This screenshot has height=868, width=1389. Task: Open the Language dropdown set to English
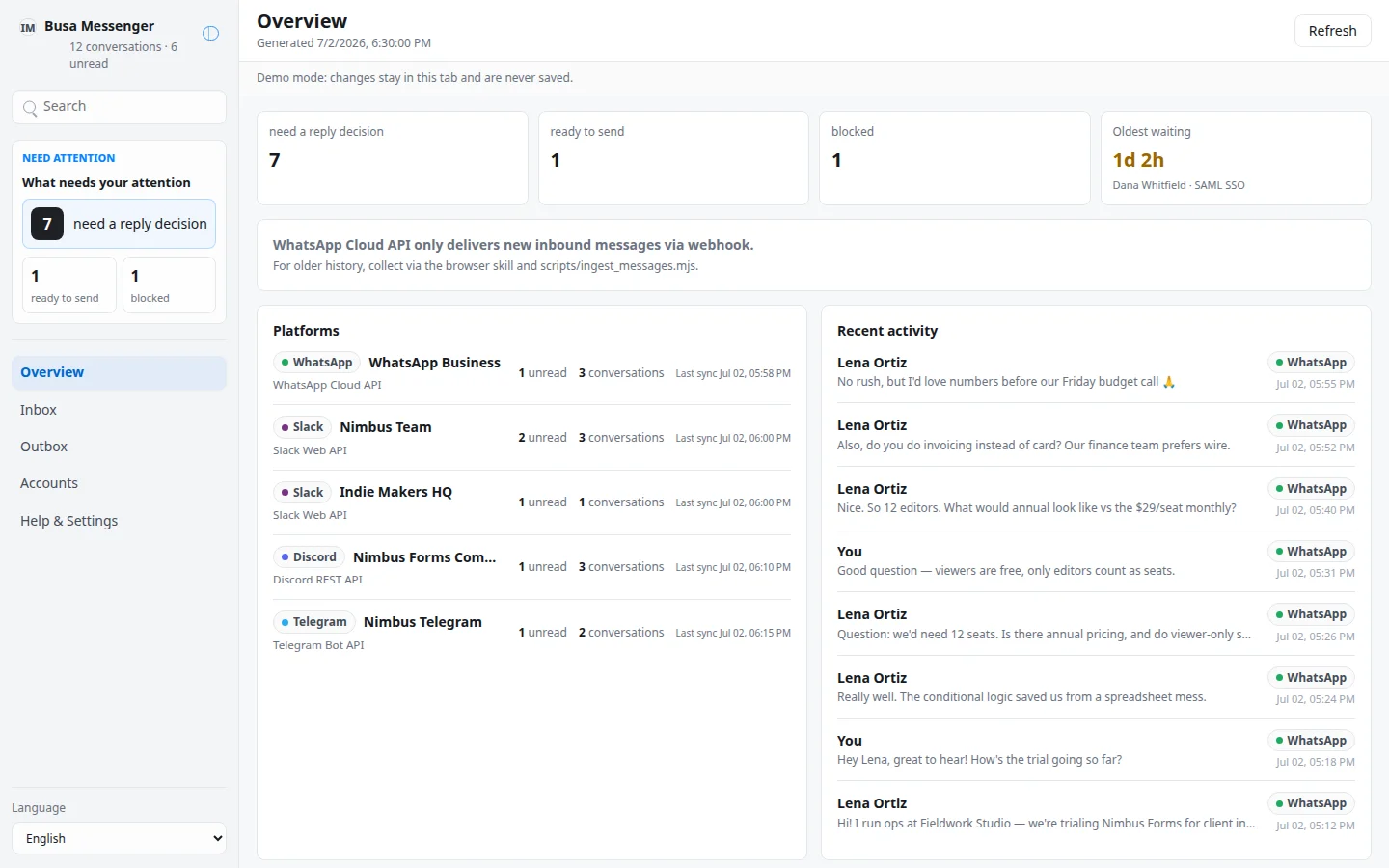click(x=120, y=838)
